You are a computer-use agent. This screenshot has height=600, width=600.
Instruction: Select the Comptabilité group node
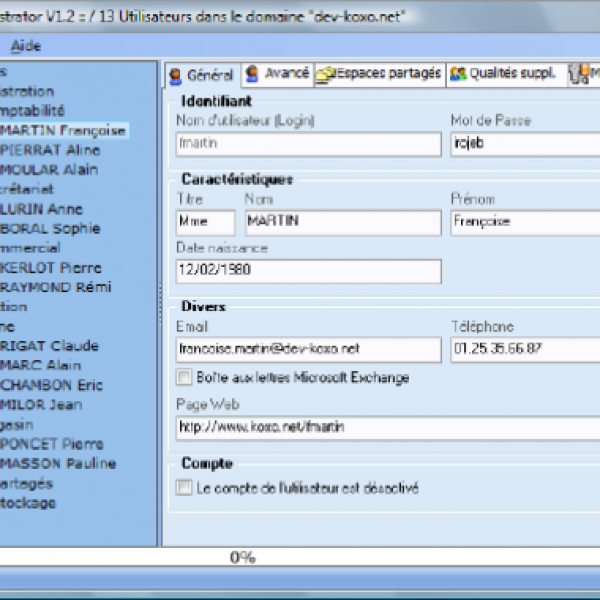(x=32, y=111)
